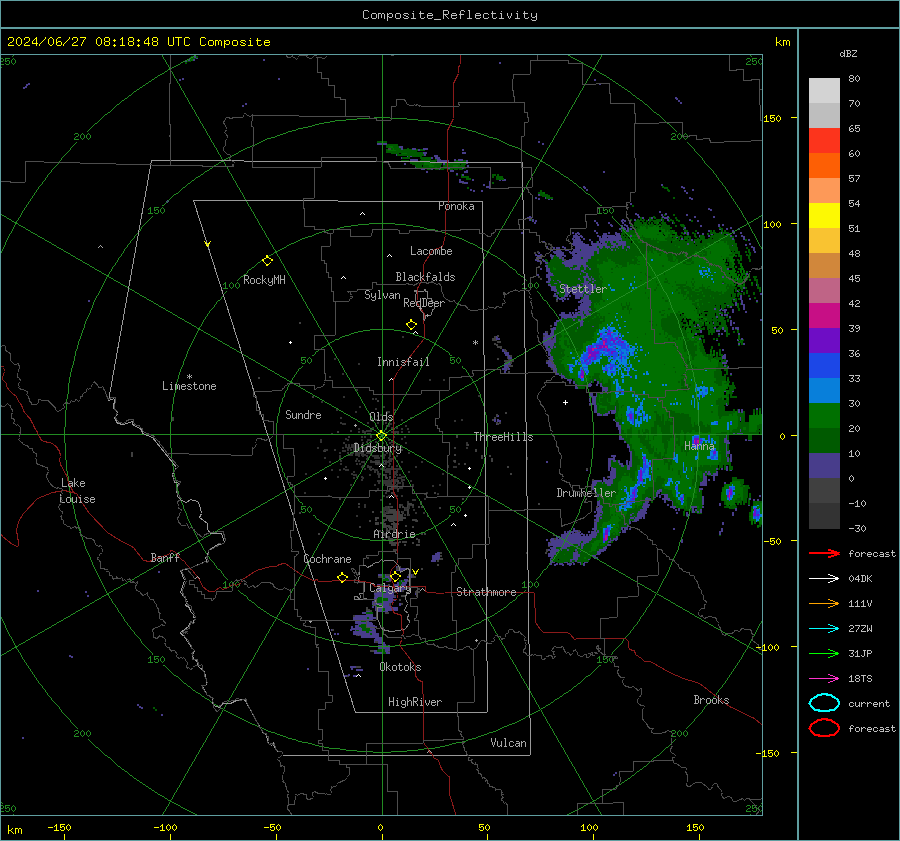Click the magenta 42 dBZ color swatch
This screenshot has height=841, width=900.
pyautogui.click(x=824, y=316)
